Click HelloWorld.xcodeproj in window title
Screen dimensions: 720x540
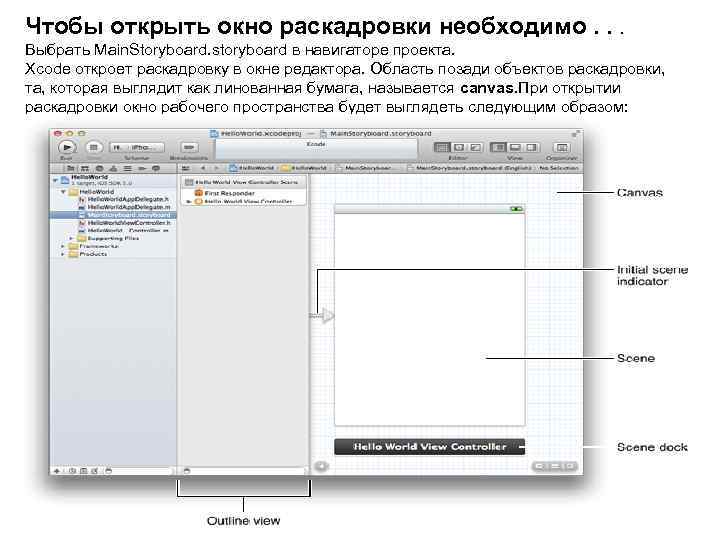(x=256, y=134)
